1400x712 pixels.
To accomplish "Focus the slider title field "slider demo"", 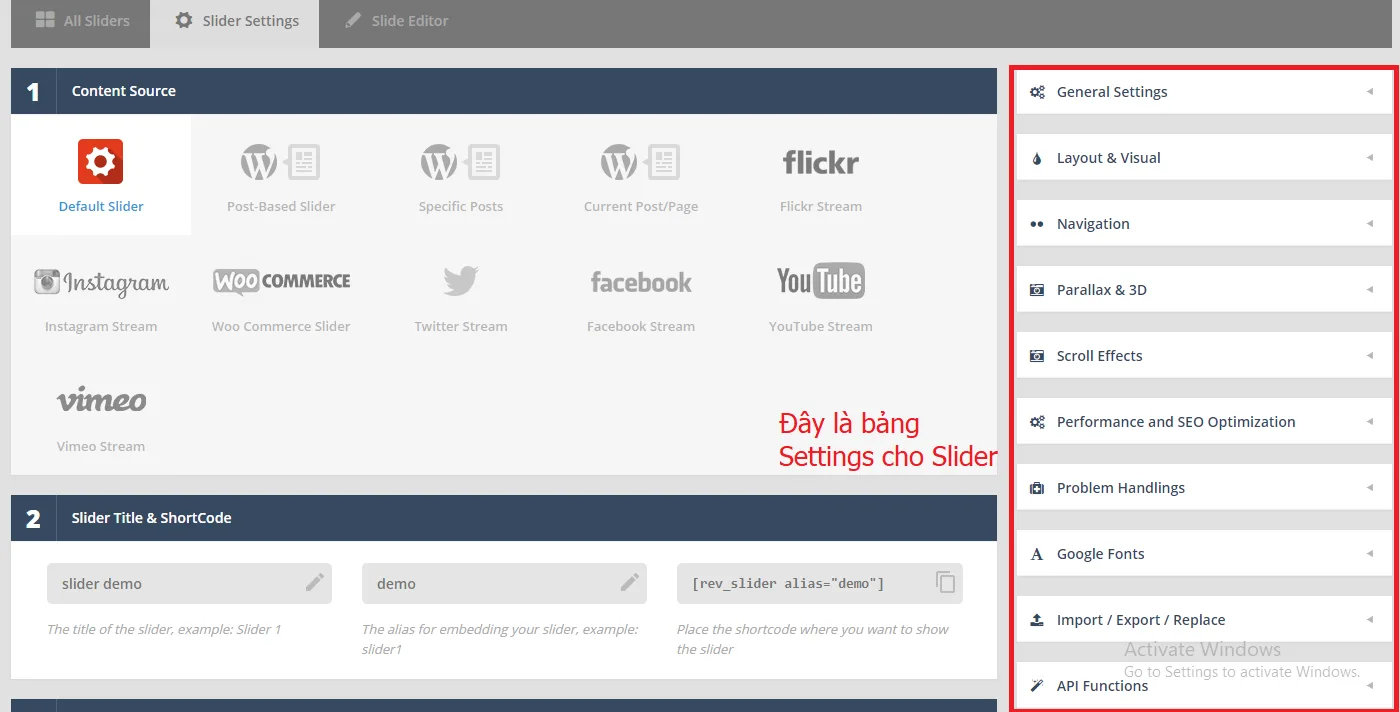I will click(x=189, y=583).
